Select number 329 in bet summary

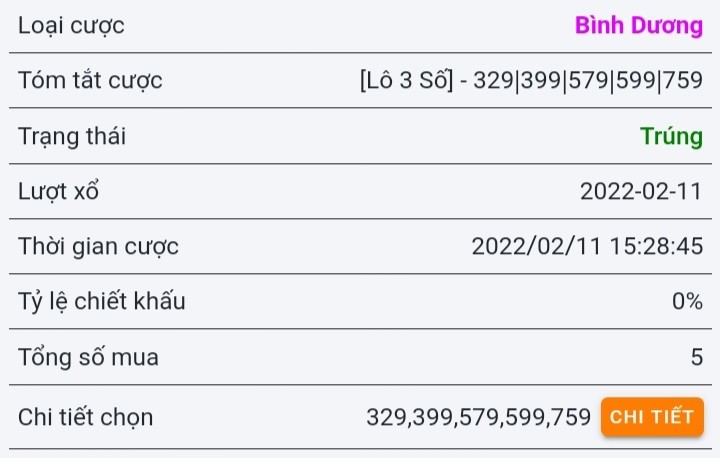click(x=493, y=81)
